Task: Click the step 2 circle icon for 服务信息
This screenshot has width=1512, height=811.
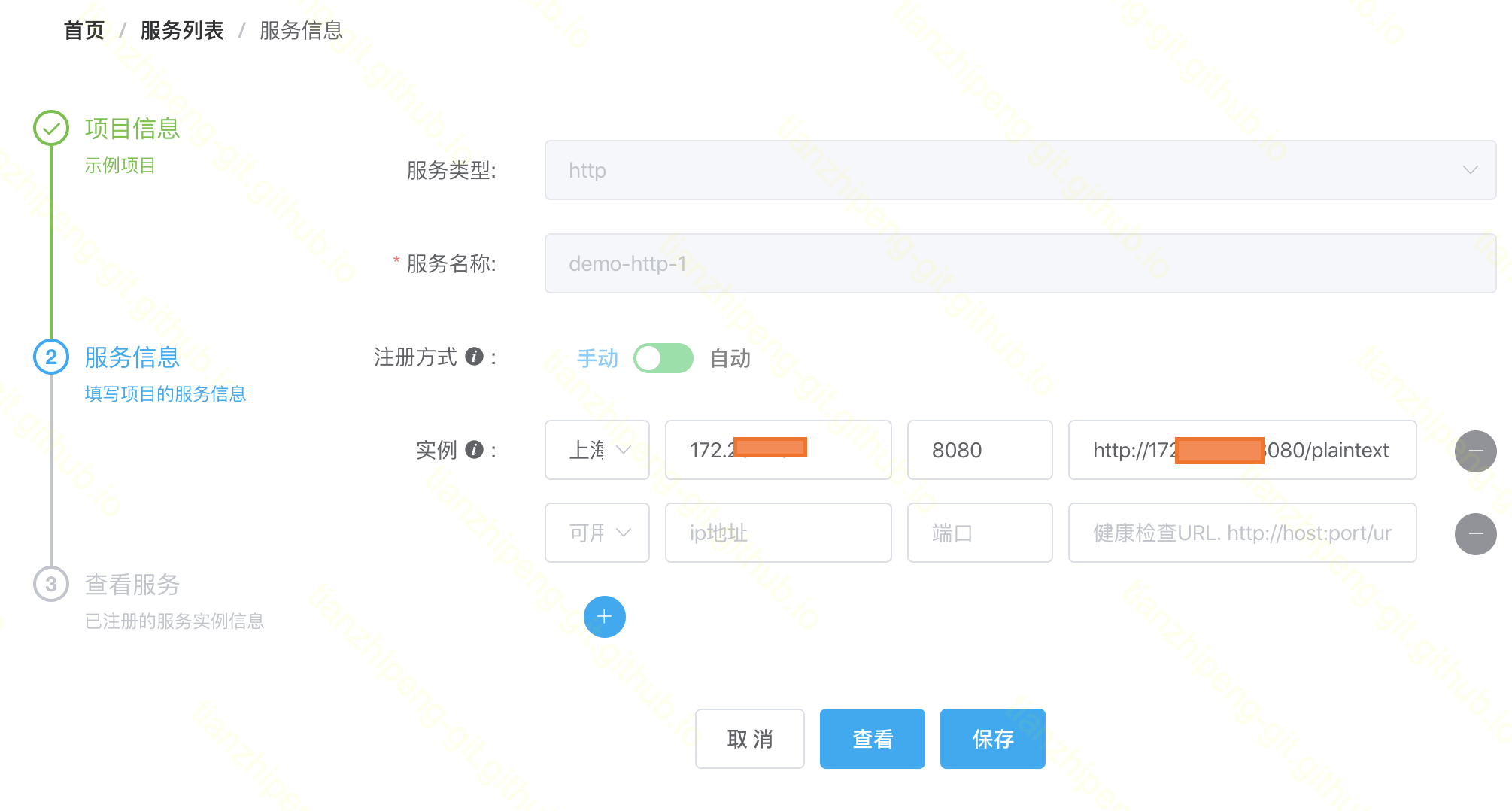Action: click(51, 357)
